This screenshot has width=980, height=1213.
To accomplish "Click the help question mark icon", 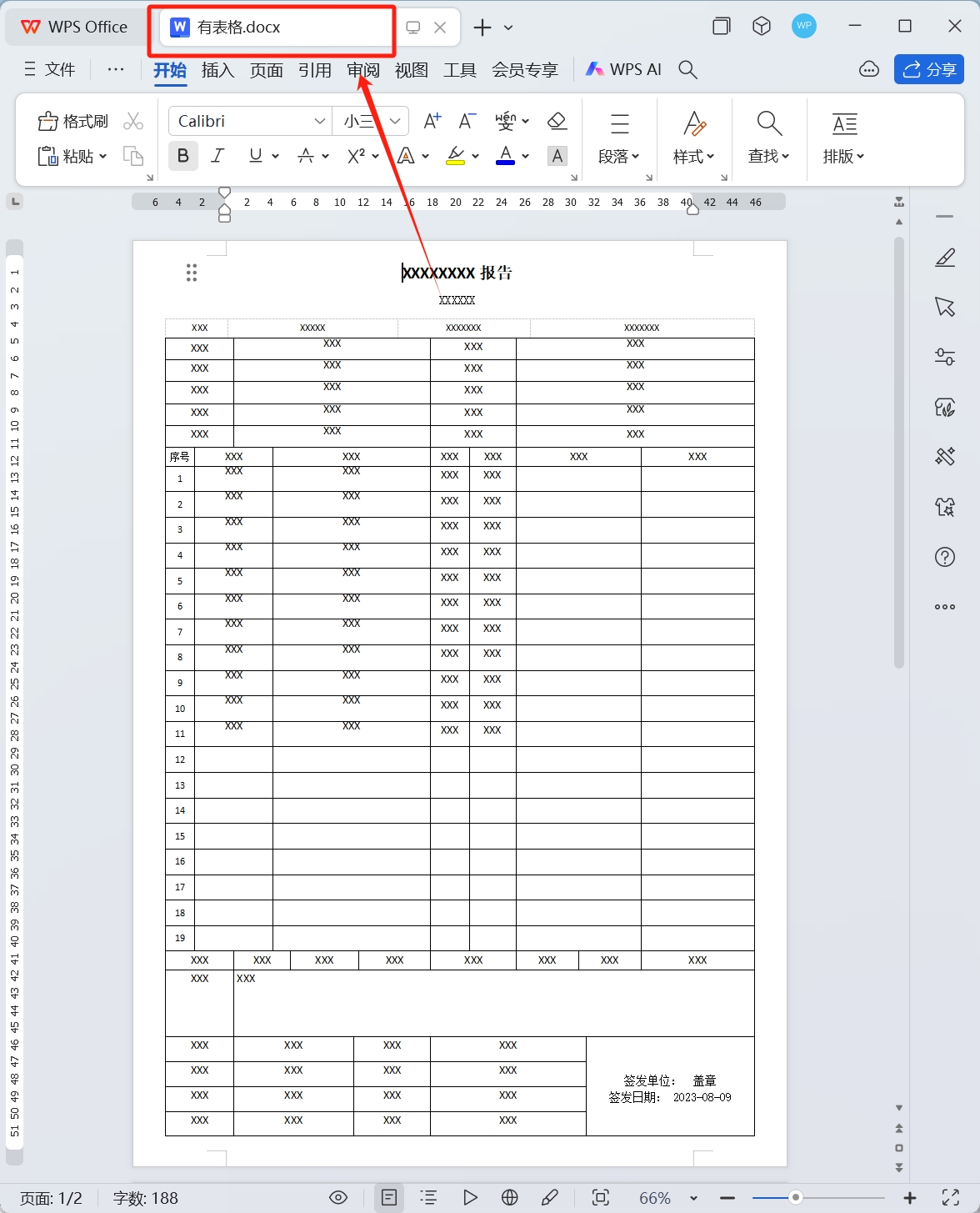I will (x=945, y=557).
